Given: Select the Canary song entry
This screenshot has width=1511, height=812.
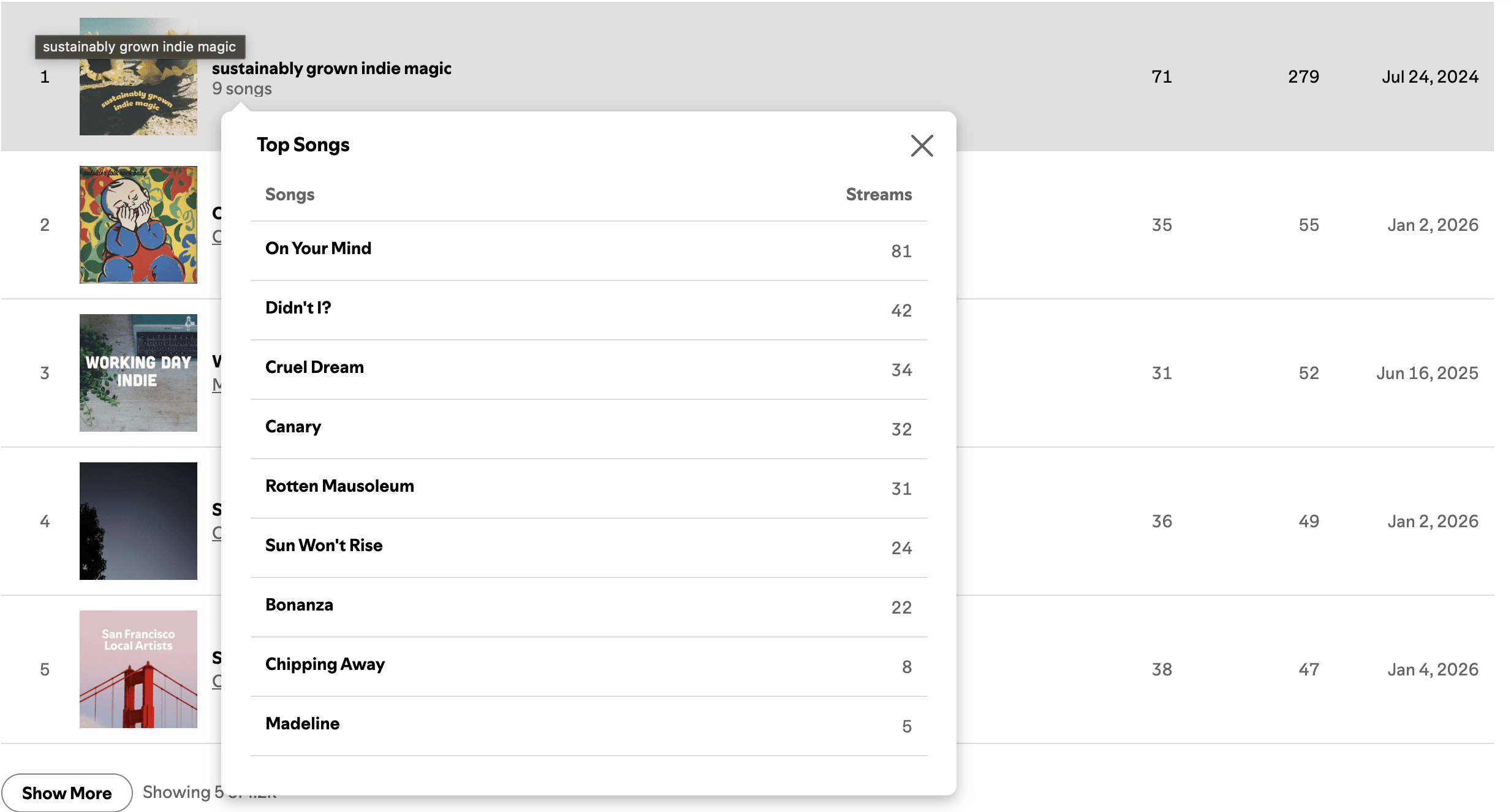Looking at the screenshot, I should (x=293, y=427).
